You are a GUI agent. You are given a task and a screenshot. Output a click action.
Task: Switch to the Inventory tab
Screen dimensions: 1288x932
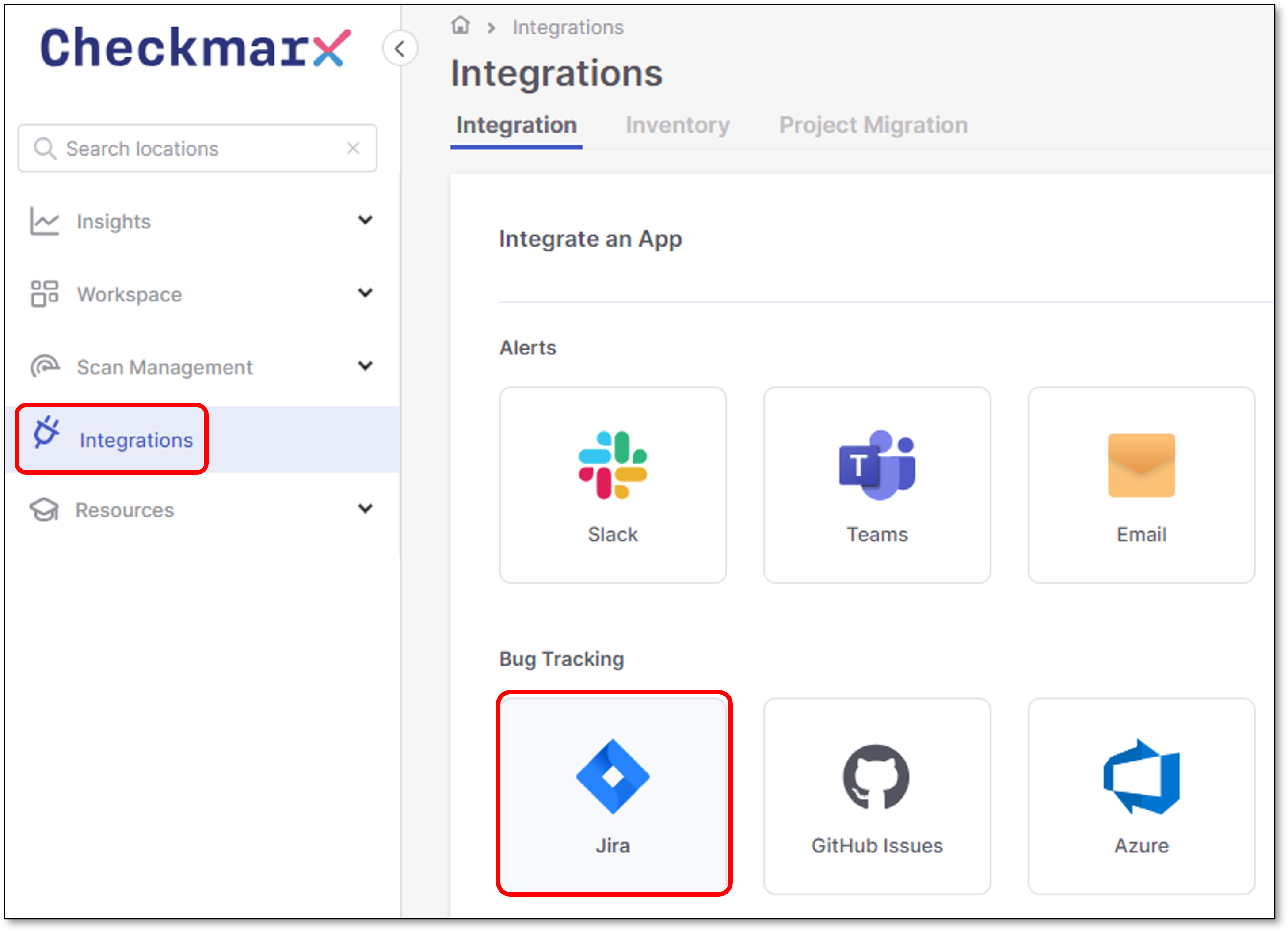678,126
